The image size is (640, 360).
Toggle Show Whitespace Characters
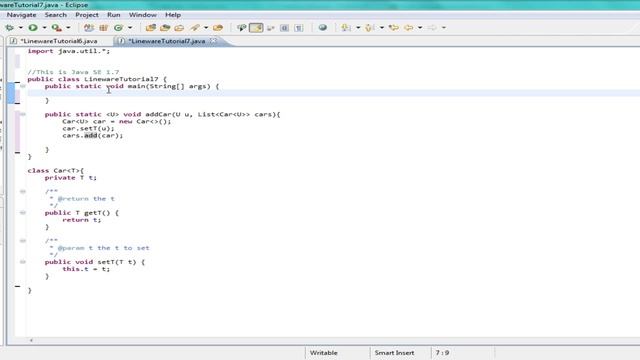(299, 28)
